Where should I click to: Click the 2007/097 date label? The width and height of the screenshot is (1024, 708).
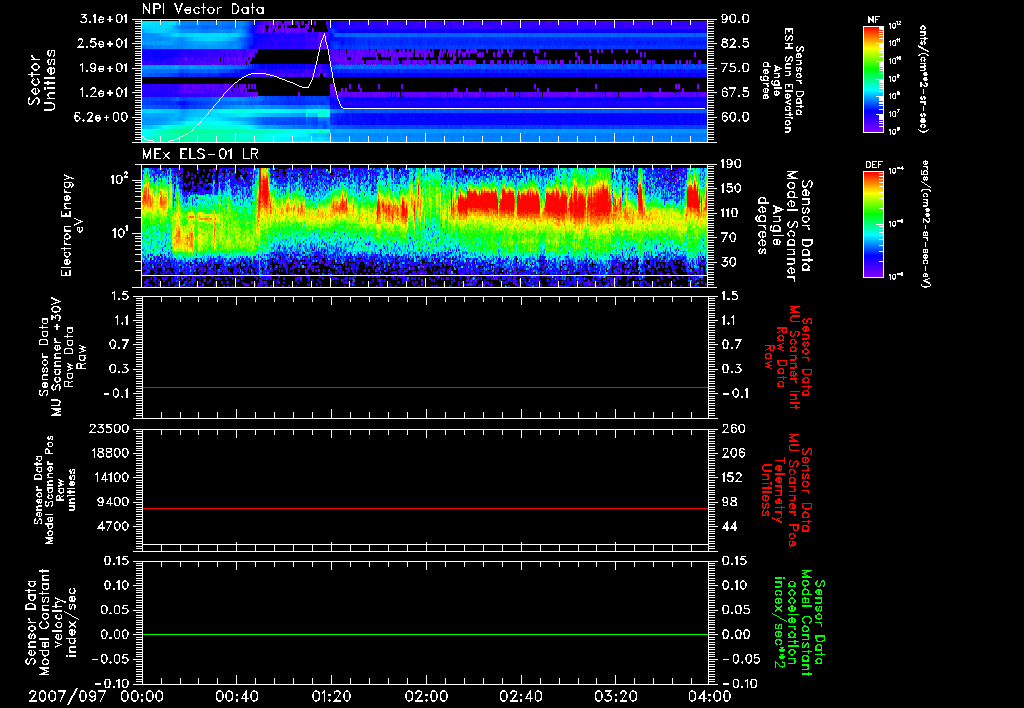pyautogui.click(x=67, y=696)
